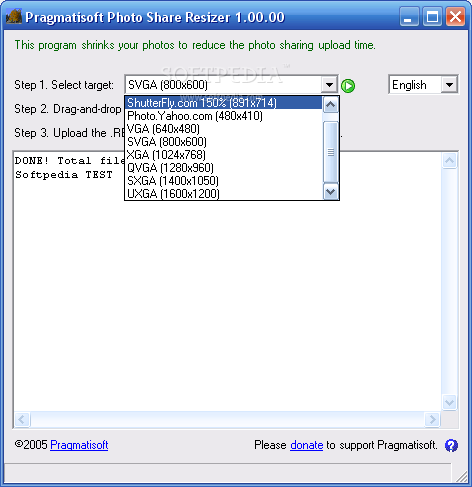Click 'Step 1. Select target:' label
Screen dimensions: 472x487
click(x=64, y=85)
